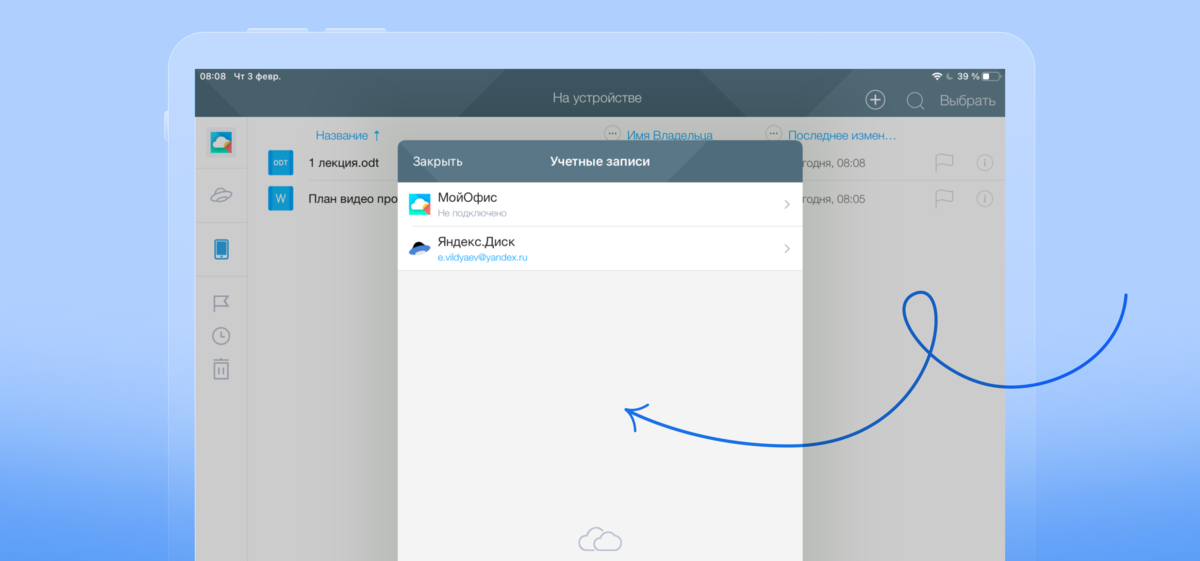
Task: Click the 08:08 clock in status bar
Action: pyautogui.click(x=213, y=76)
